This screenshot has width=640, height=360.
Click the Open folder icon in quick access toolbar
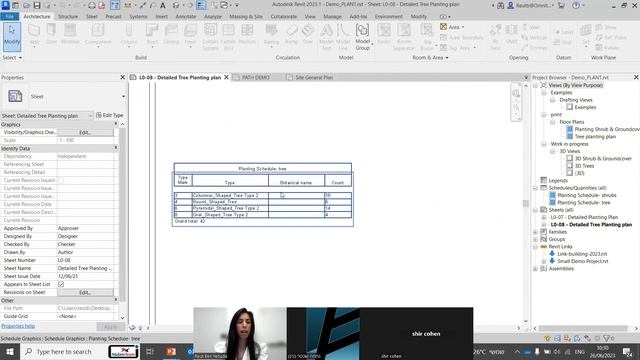pyautogui.click(x=26, y=5)
